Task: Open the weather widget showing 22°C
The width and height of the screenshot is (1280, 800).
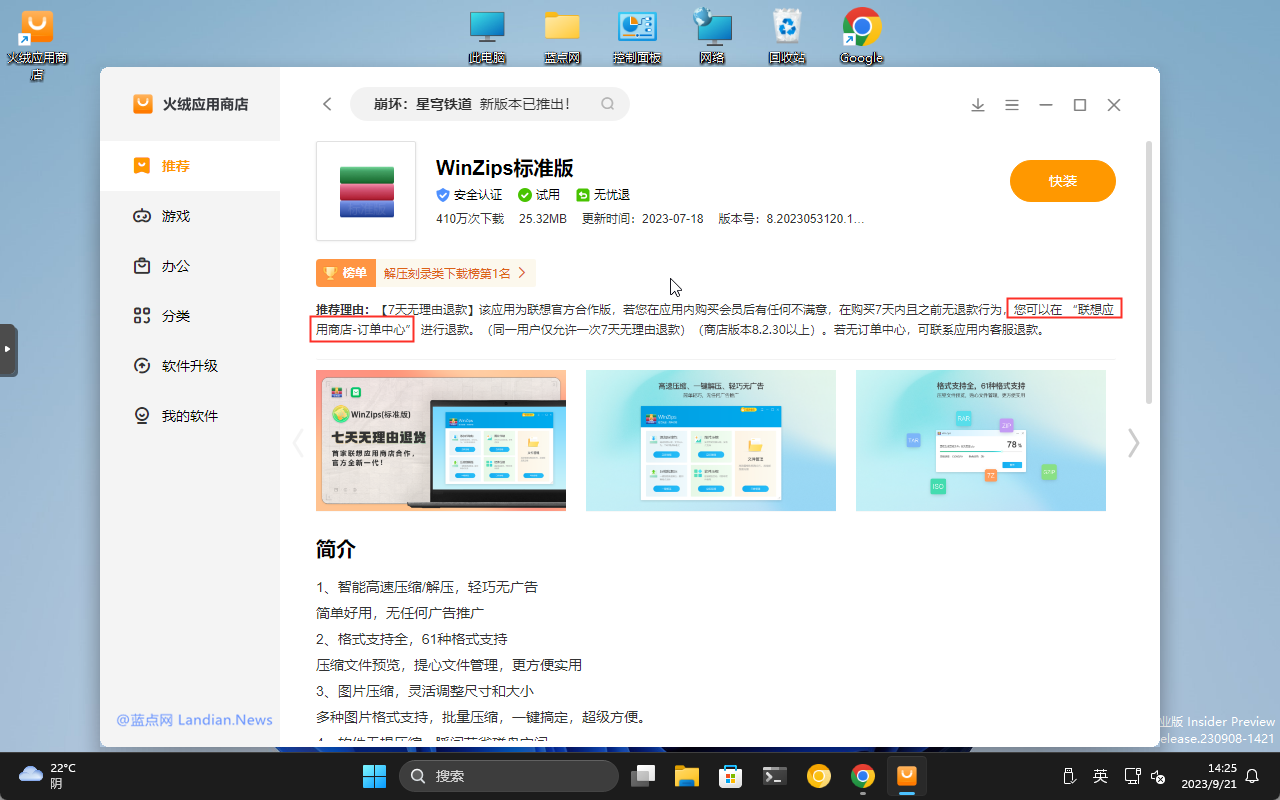Action: pos(48,776)
